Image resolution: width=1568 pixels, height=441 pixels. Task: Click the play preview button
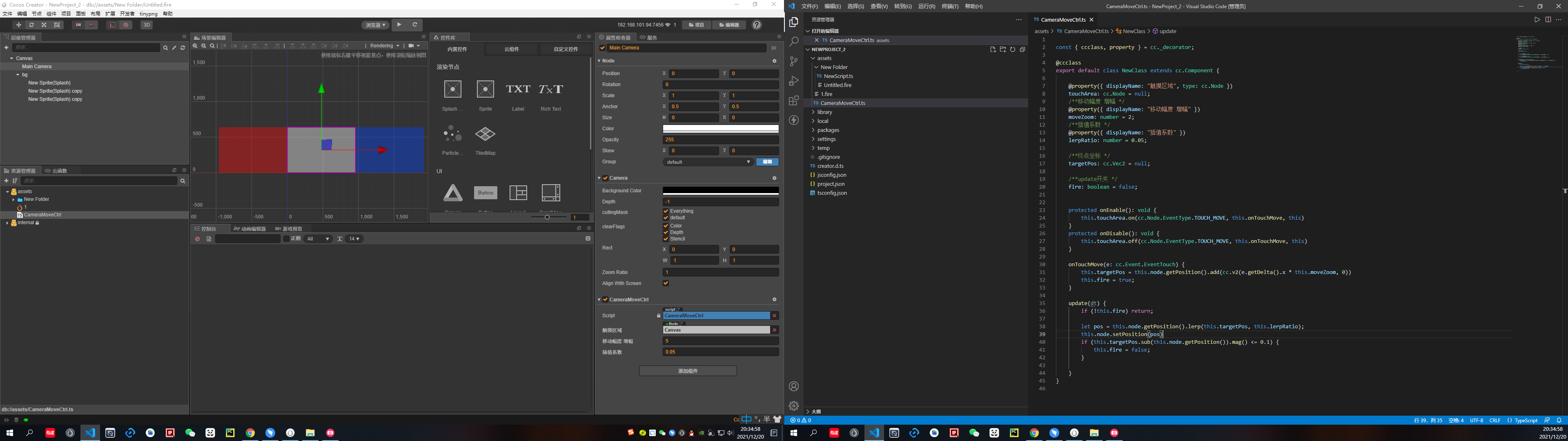click(399, 25)
